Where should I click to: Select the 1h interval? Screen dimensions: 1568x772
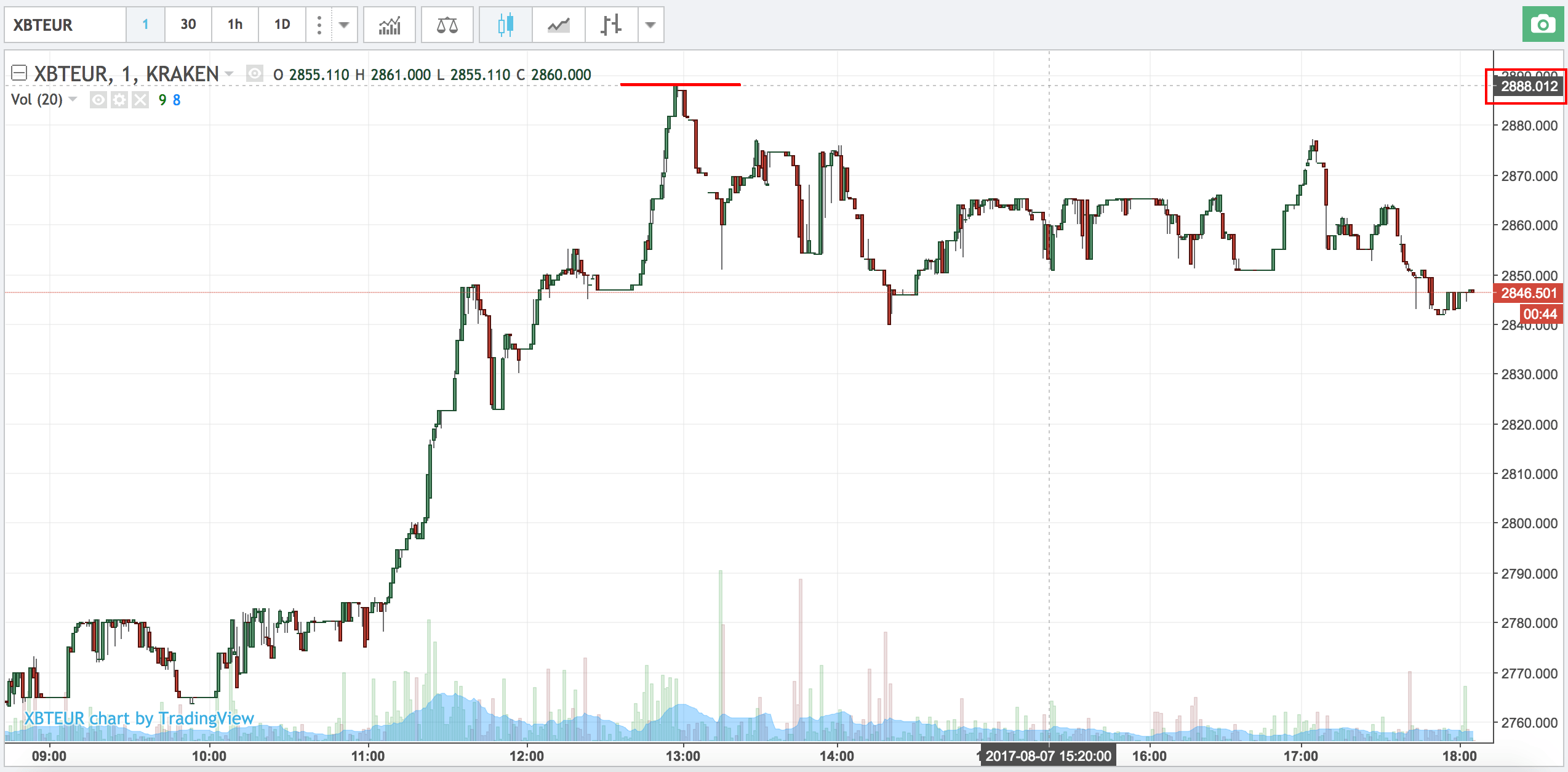(x=234, y=25)
